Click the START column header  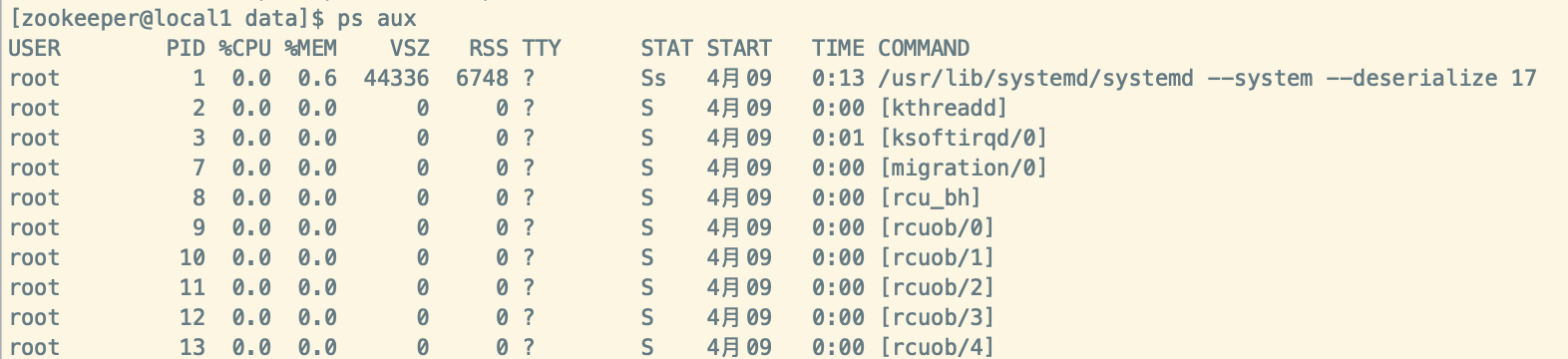tap(739, 48)
